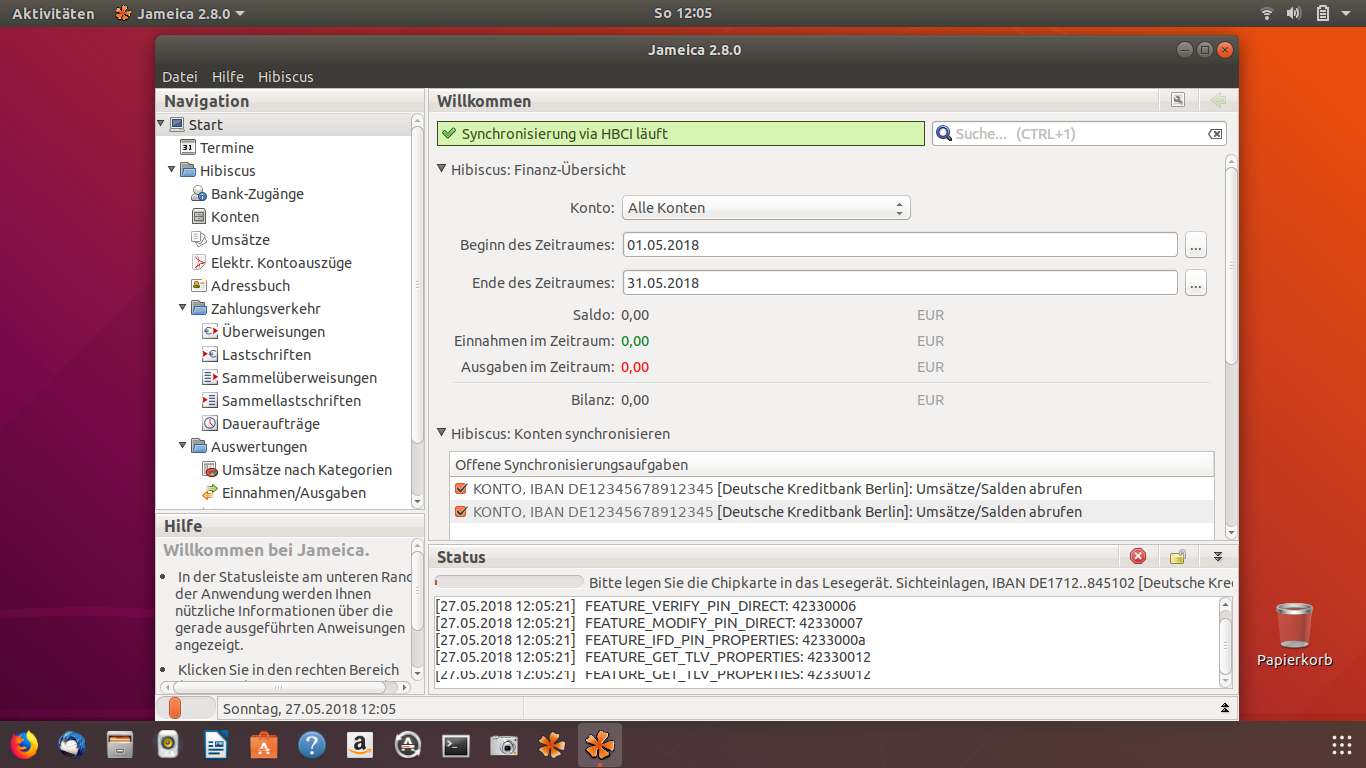Select Überweisungen in the navigation tree

pos(273,332)
